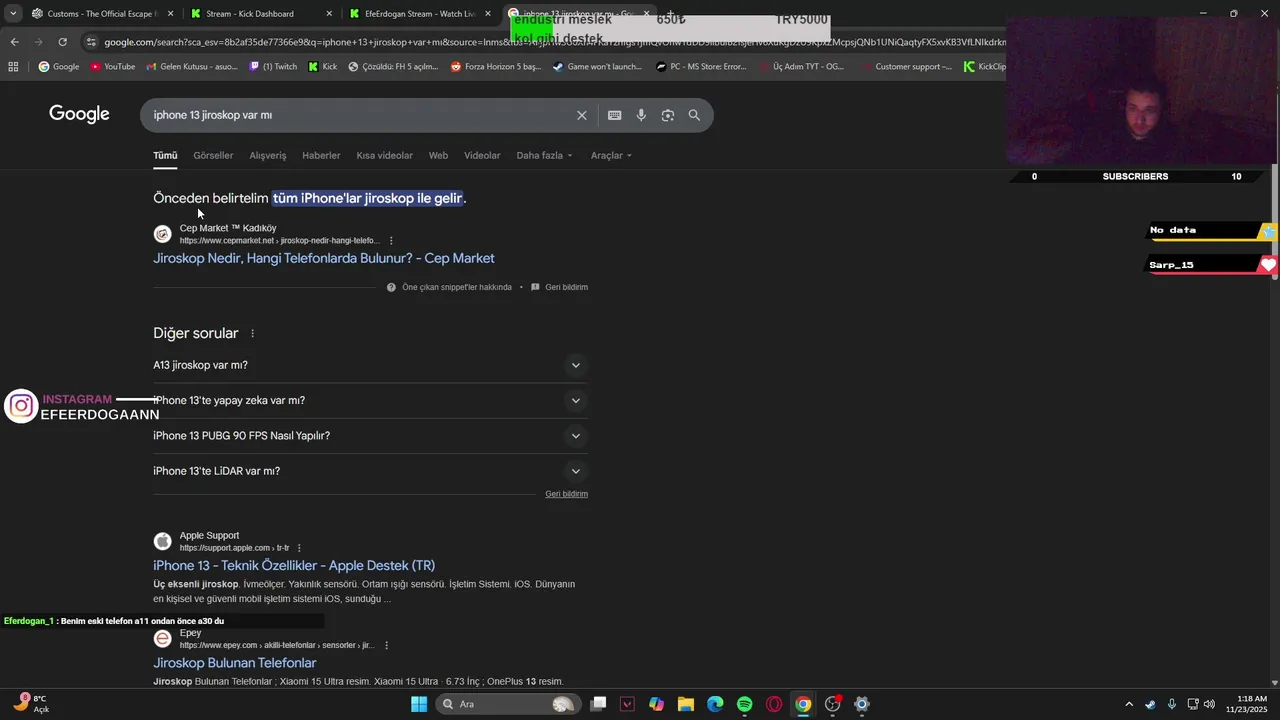Start voice search with the microphone icon

(641, 115)
